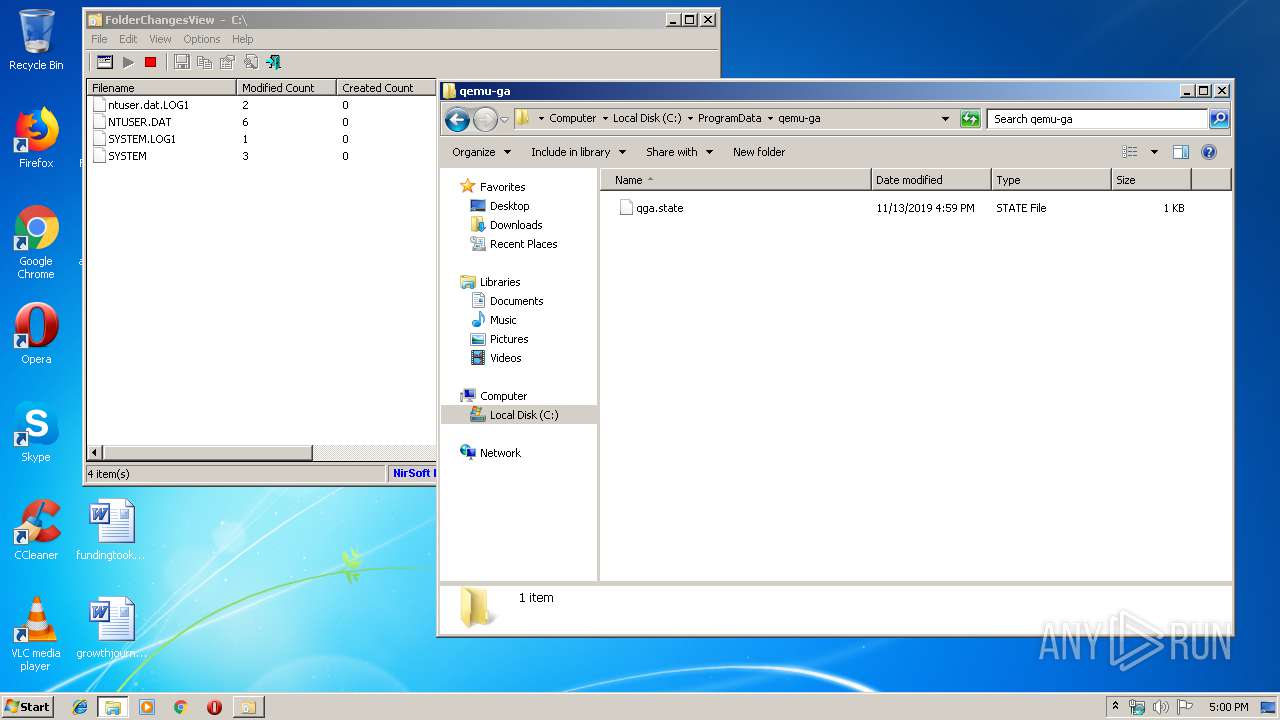Select the qga.state file
Viewport: 1280px width, 720px height.
[651, 208]
